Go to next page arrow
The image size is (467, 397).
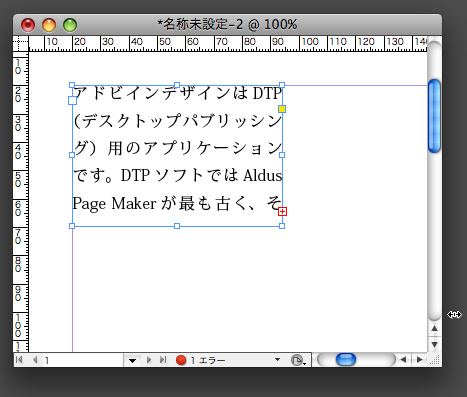click(x=149, y=360)
